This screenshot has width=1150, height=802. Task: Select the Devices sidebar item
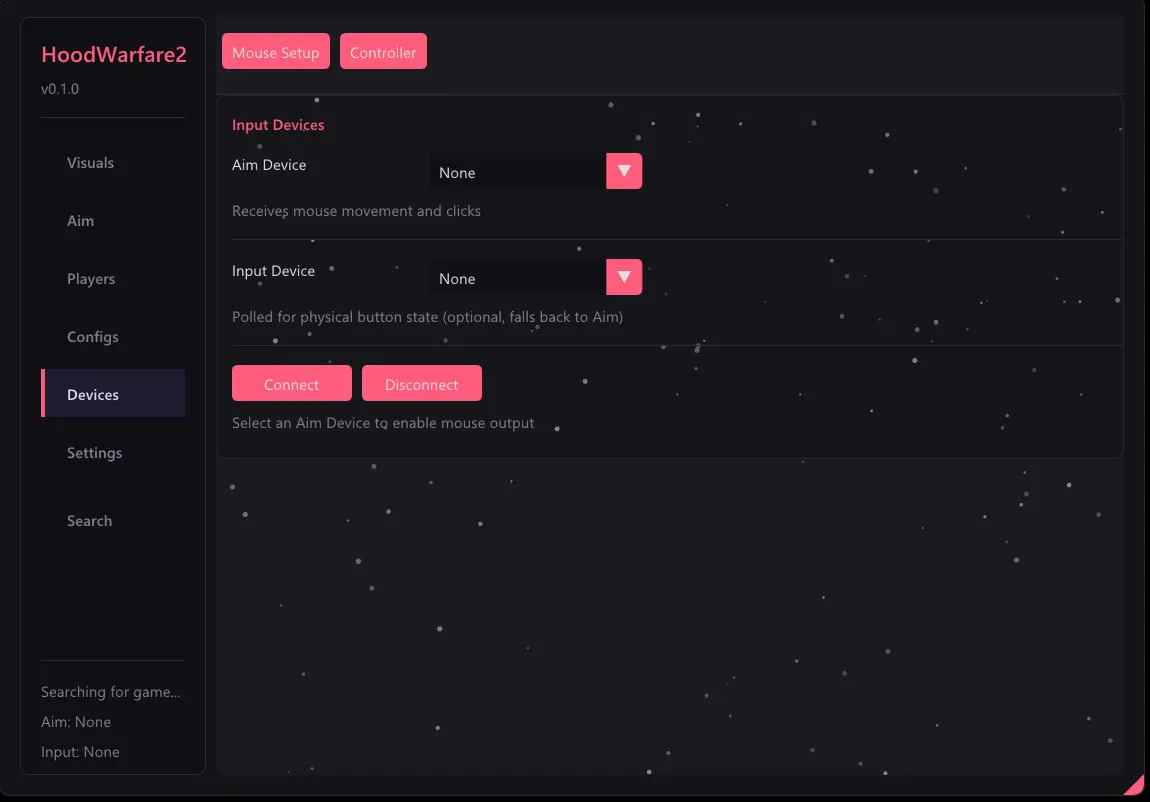(x=113, y=394)
